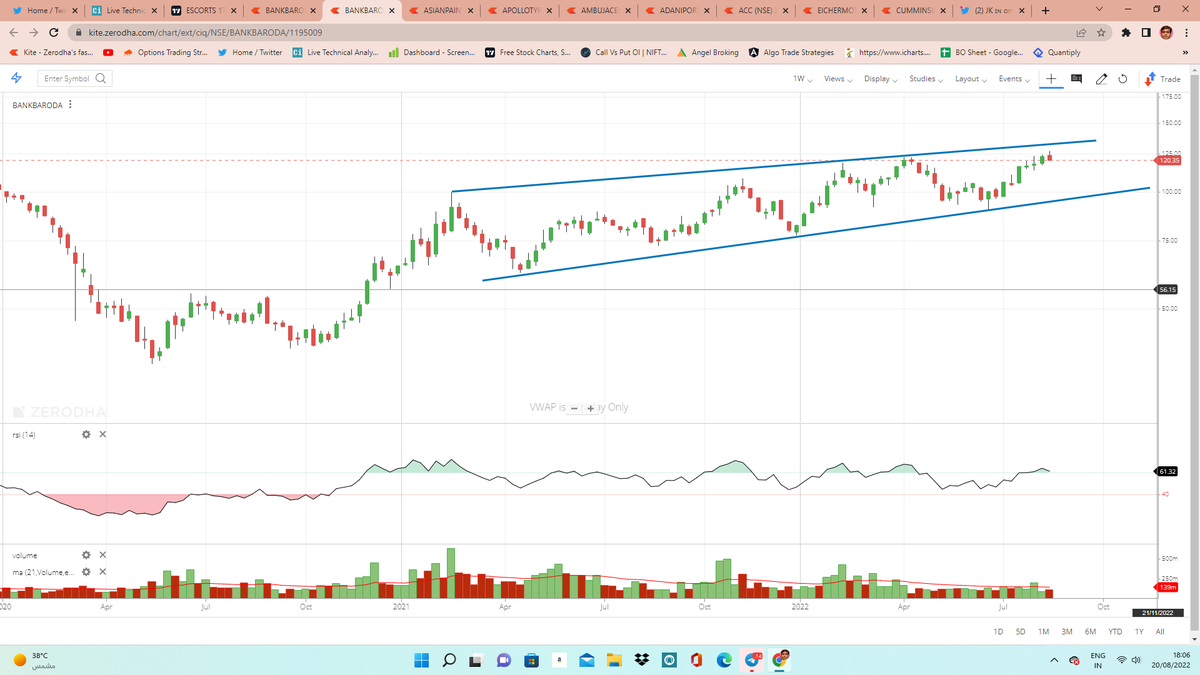Click the Kite lightning bolt logo icon
The height and width of the screenshot is (675, 1200).
pos(17,78)
